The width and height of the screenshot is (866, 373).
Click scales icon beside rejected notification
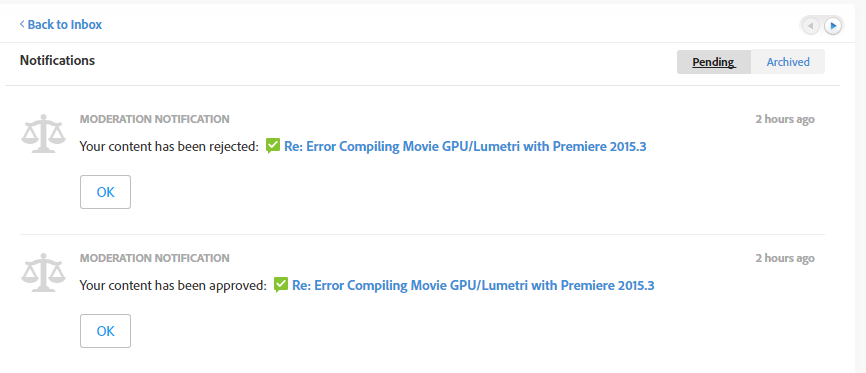click(43, 134)
